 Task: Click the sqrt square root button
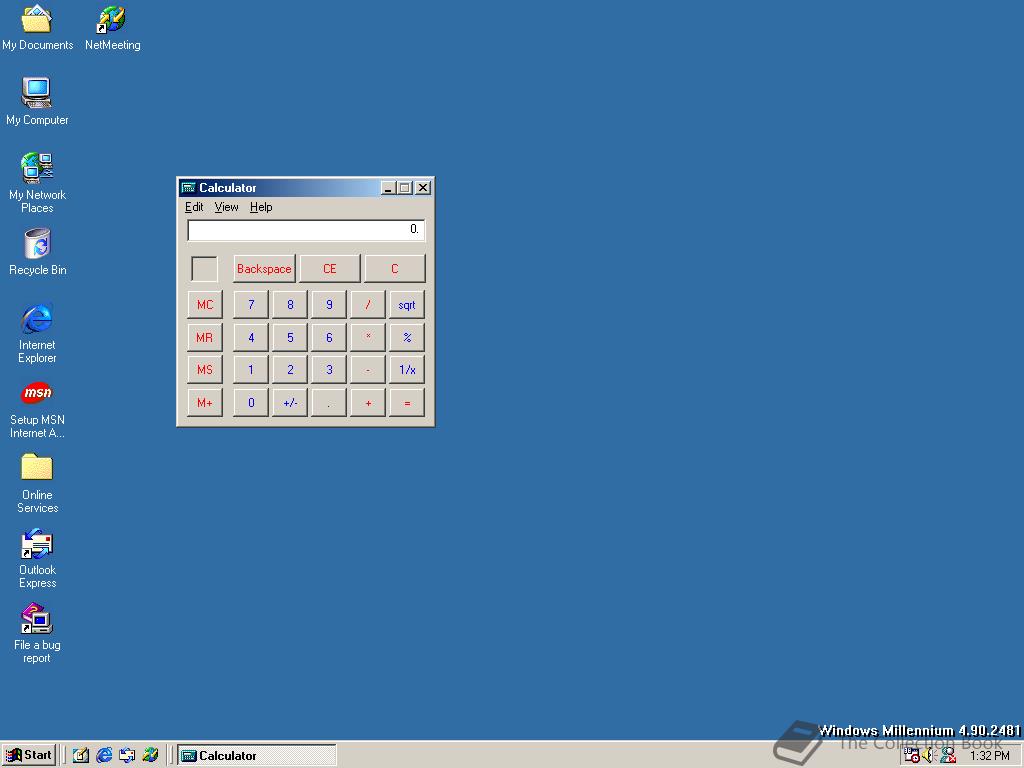click(407, 305)
